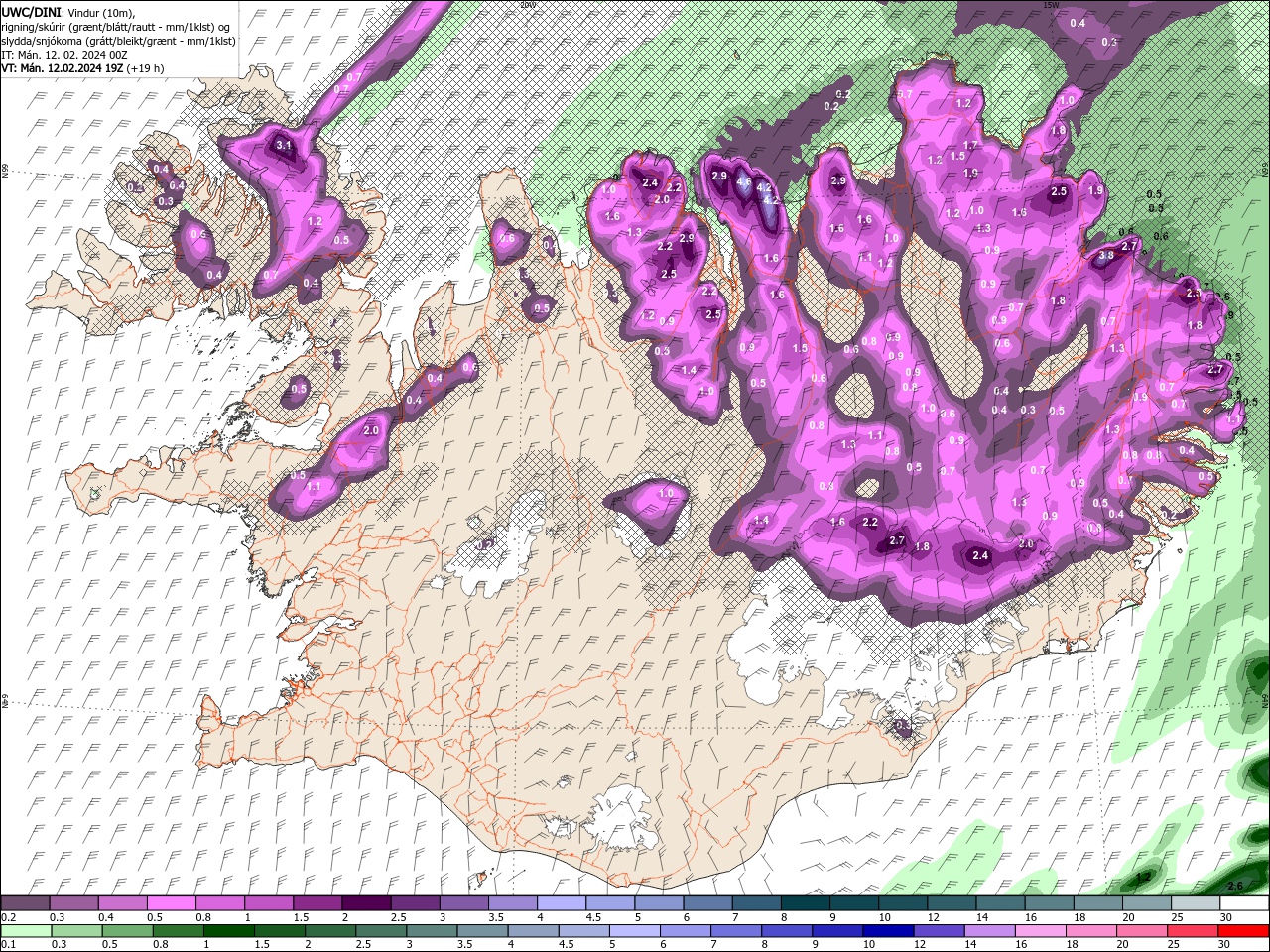Select the 1.5 swatch in the upper snow scale
Image resolution: width=1270 pixels, height=952 pixels.
coord(317,903)
